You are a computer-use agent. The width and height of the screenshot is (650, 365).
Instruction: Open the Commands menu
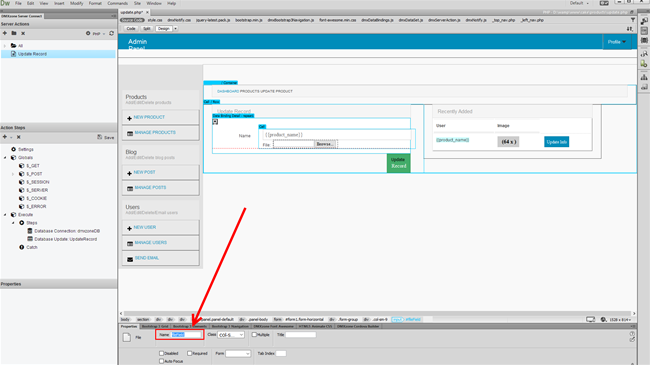118,3
